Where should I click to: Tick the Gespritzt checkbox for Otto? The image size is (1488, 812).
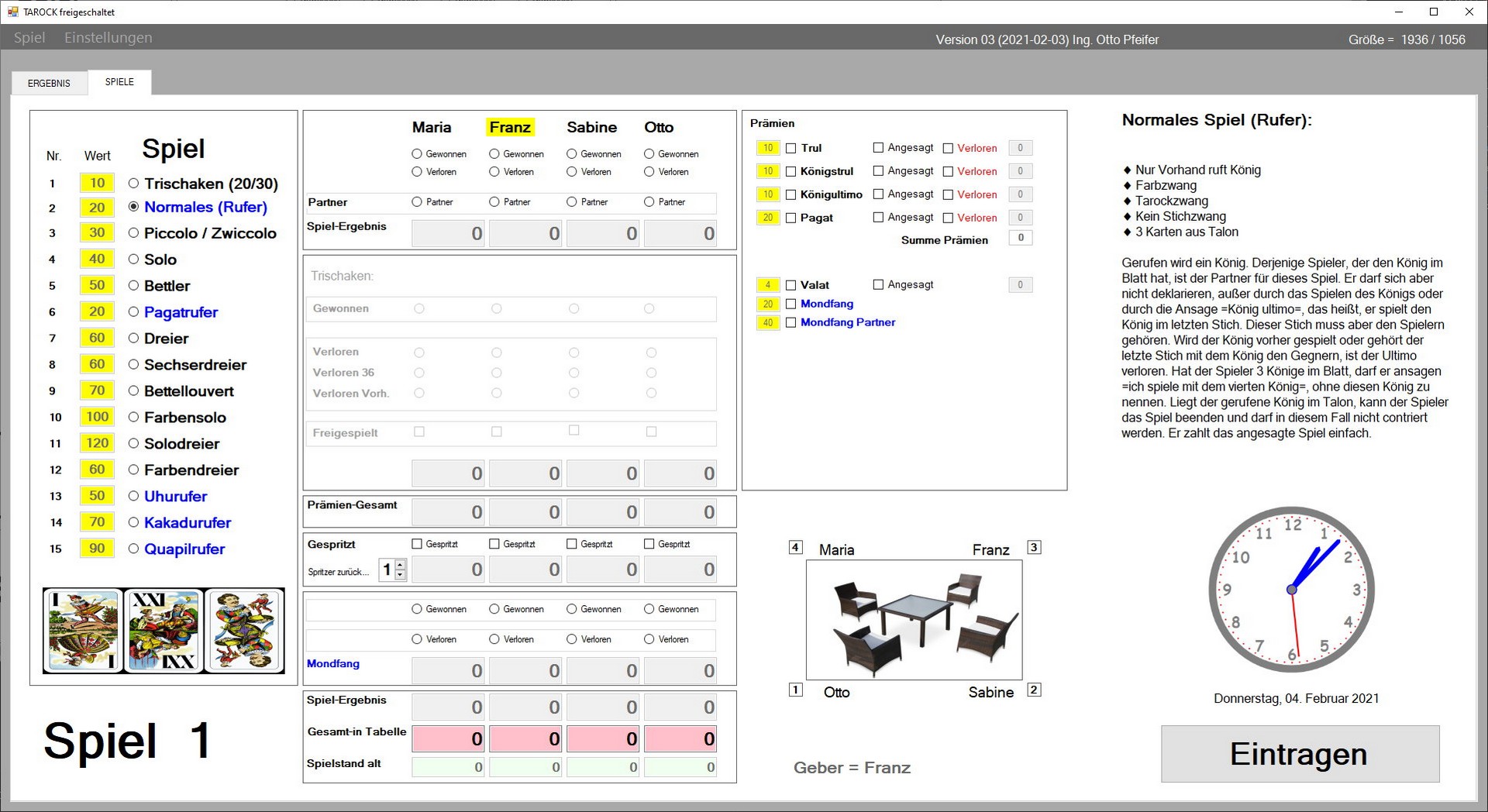tap(649, 544)
